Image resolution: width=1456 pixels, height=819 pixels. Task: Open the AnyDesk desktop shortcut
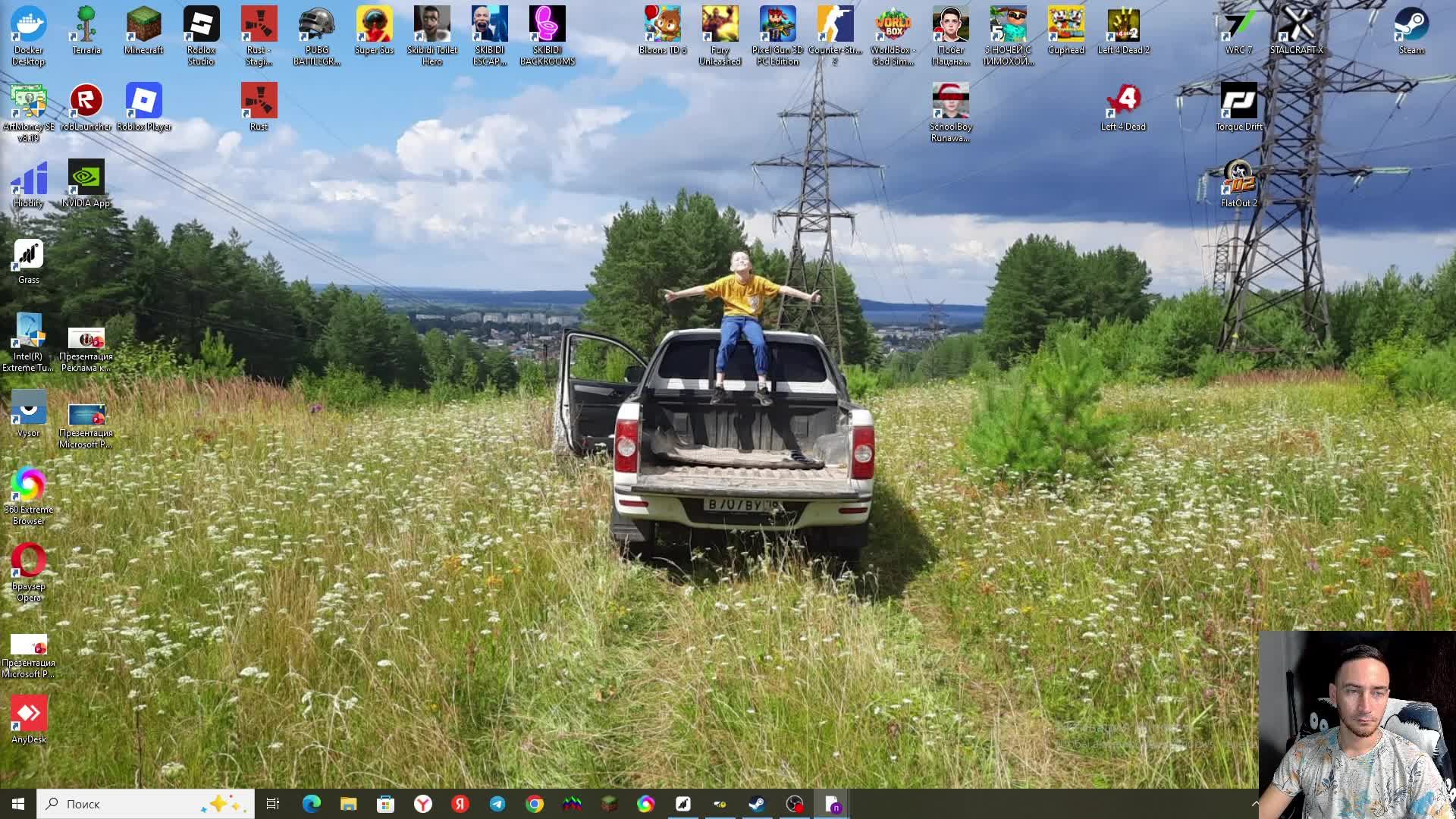pos(29,714)
